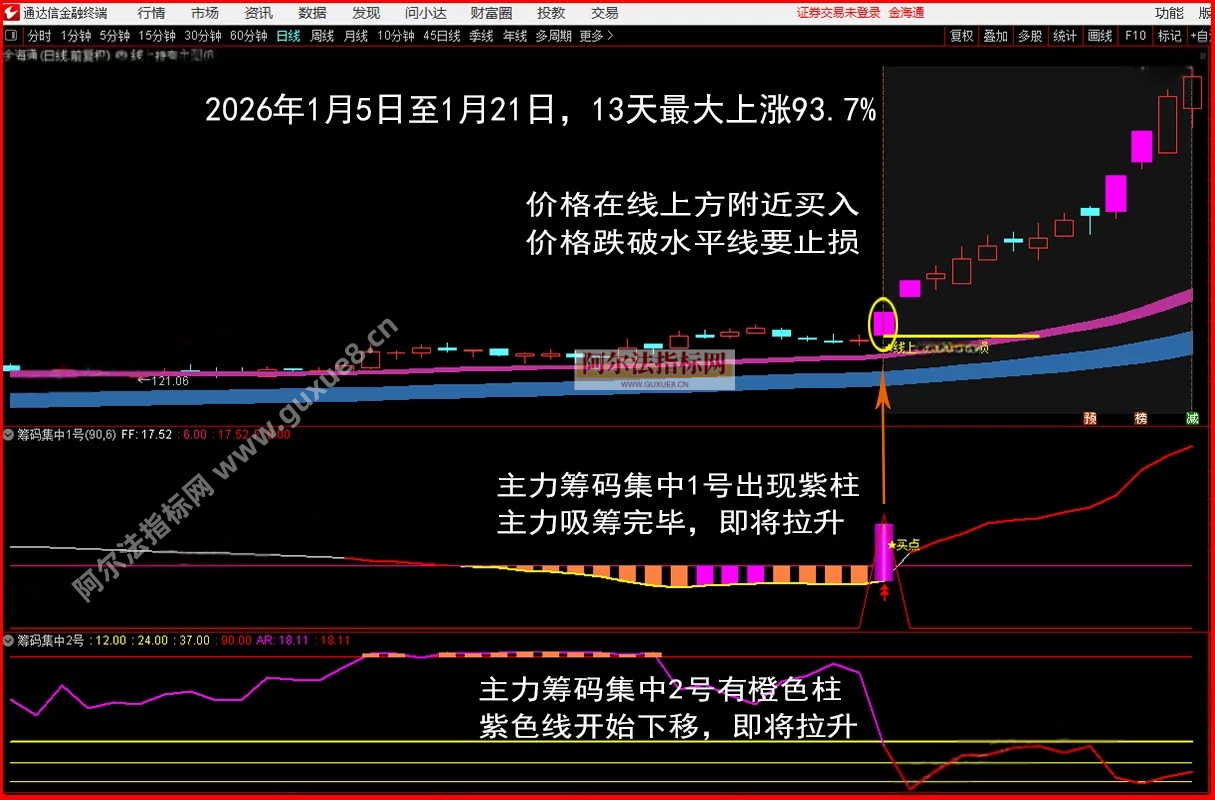Collapse the left panel toggle icon
The height and width of the screenshot is (800, 1215).
click(10, 34)
